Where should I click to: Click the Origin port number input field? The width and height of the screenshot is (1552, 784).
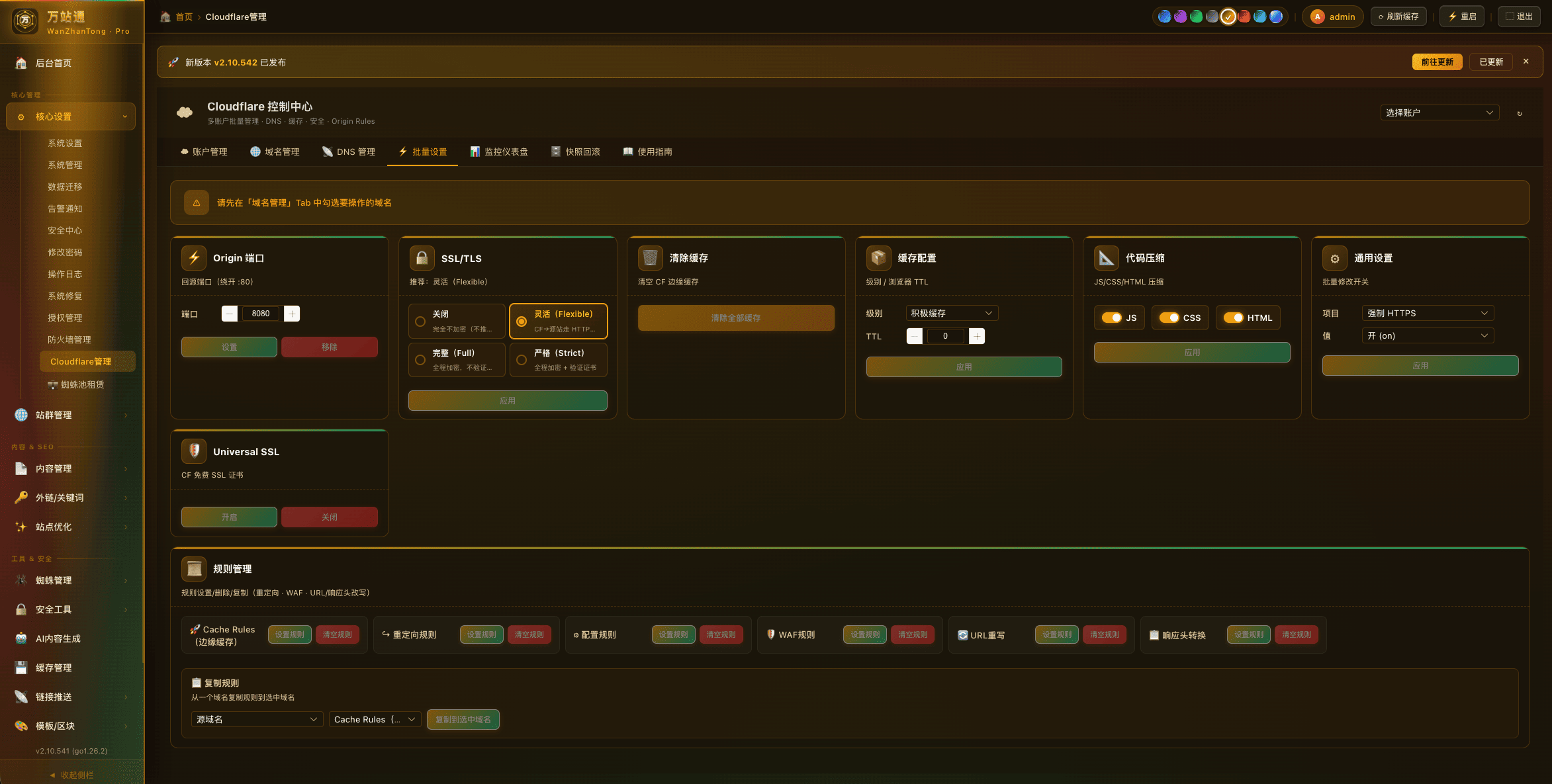(x=261, y=314)
